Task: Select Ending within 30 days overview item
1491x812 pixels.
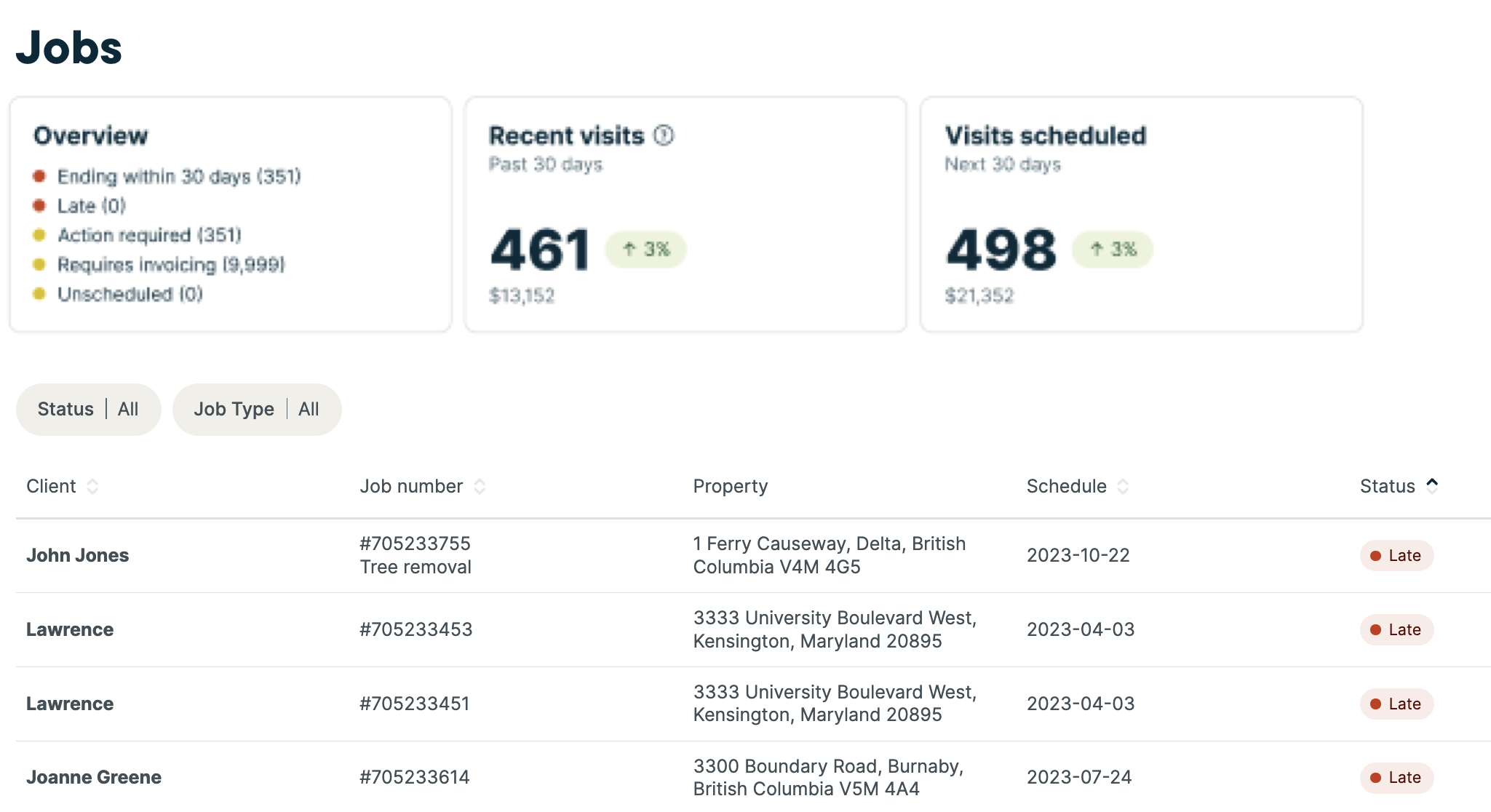Action: click(x=178, y=177)
